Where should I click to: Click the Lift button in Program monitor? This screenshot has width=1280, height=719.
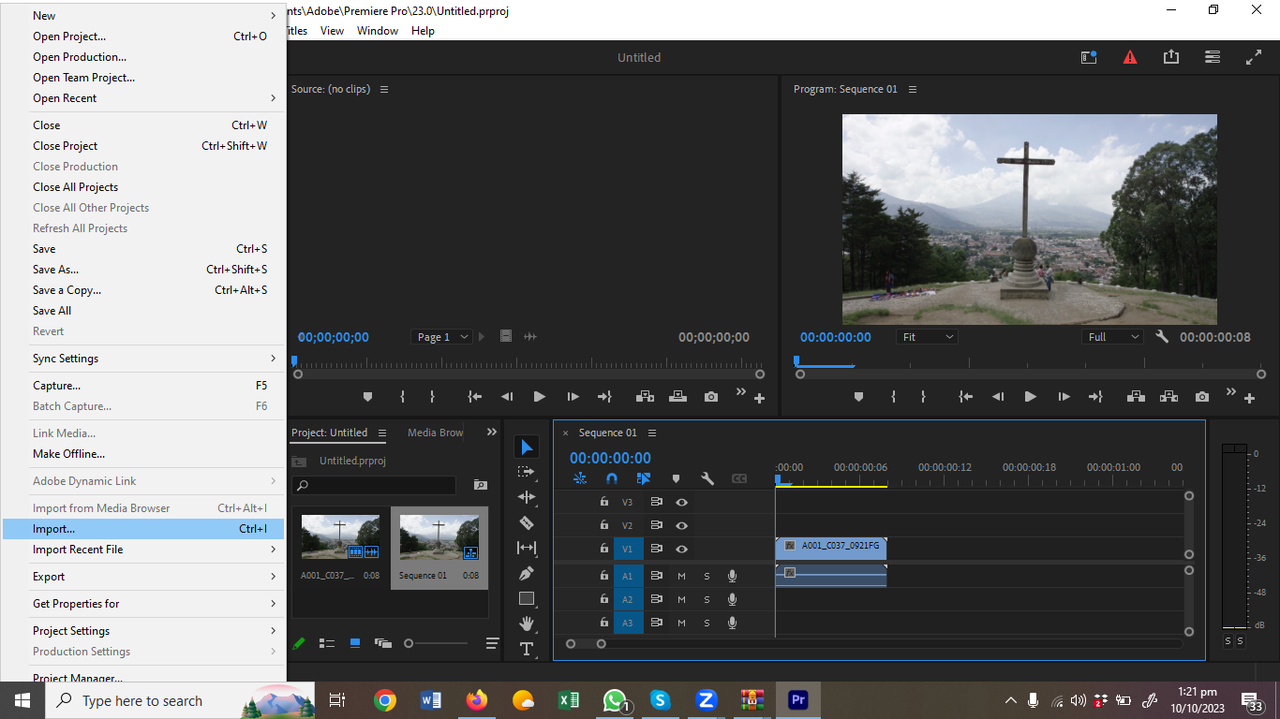coord(1136,397)
